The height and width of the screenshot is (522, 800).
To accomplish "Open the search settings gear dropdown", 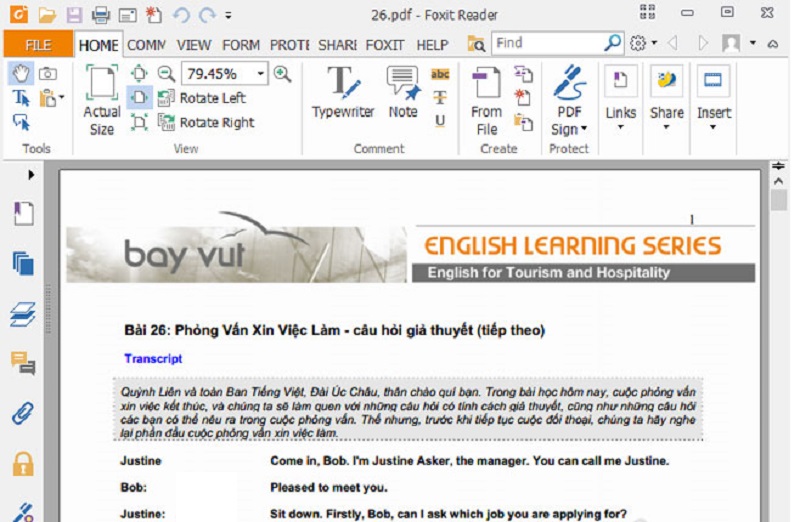I will pyautogui.click(x=643, y=43).
